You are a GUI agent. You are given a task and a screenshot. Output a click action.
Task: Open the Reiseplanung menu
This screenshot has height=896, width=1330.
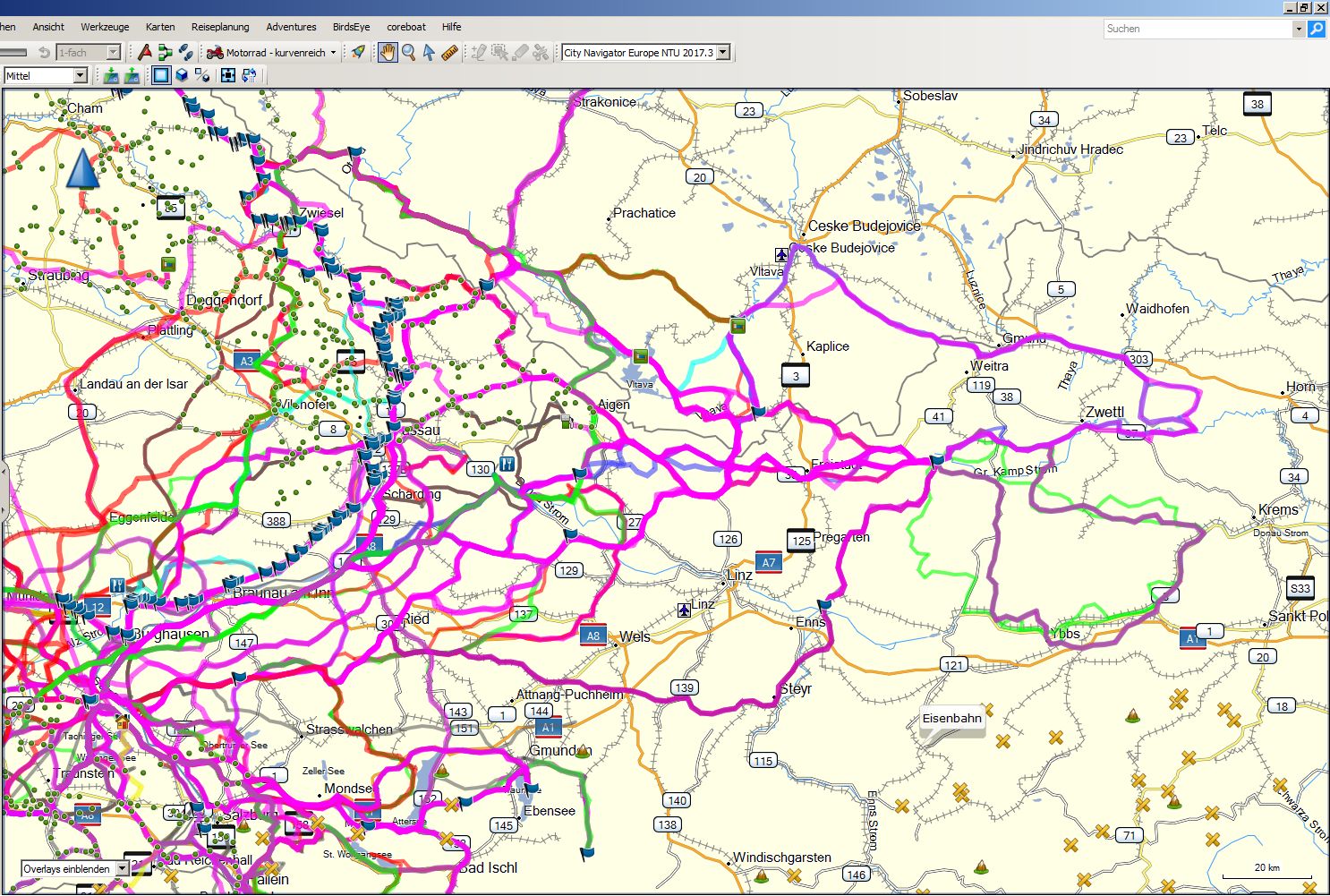(220, 27)
